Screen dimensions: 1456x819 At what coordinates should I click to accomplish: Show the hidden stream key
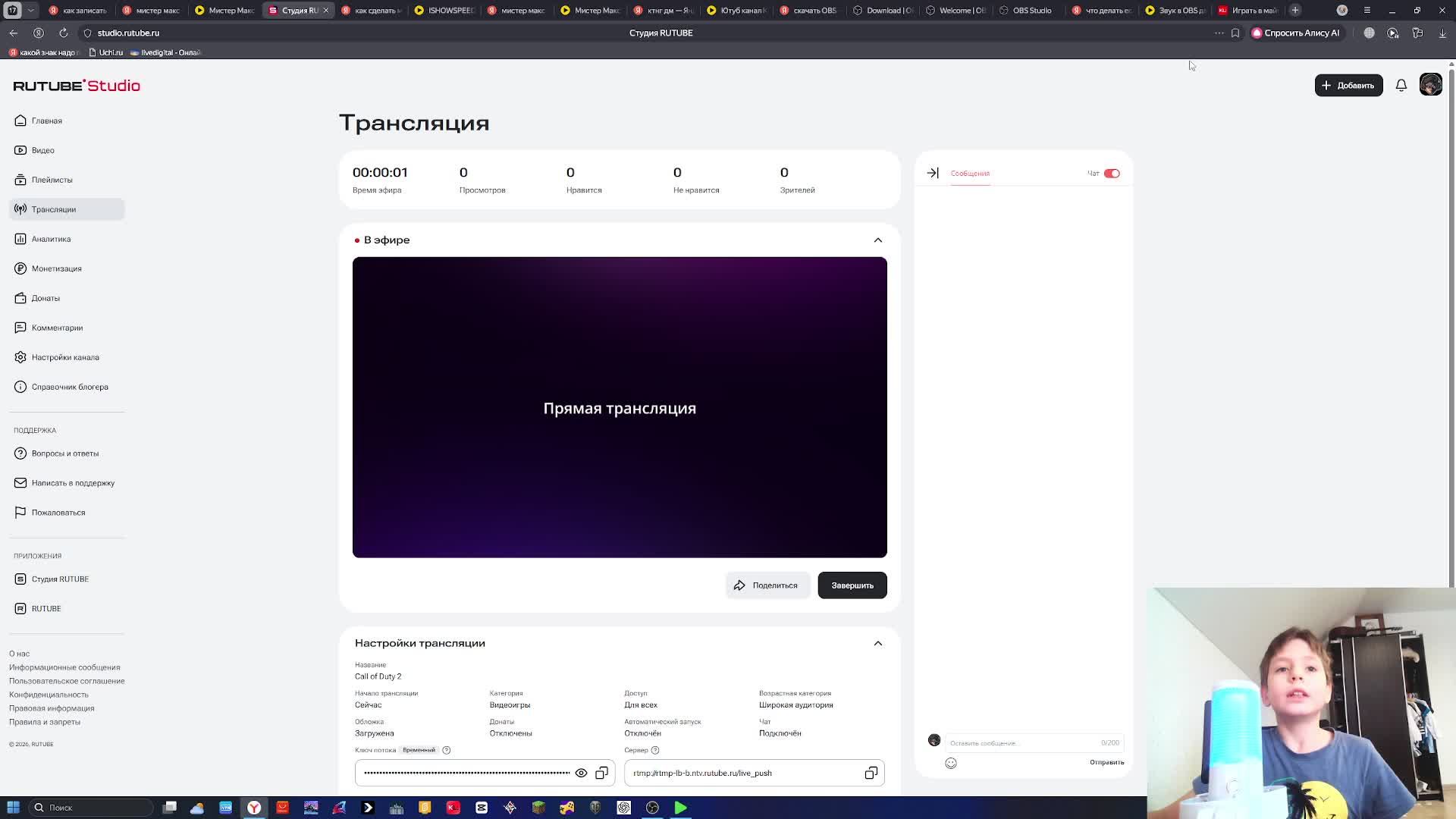[x=581, y=773]
